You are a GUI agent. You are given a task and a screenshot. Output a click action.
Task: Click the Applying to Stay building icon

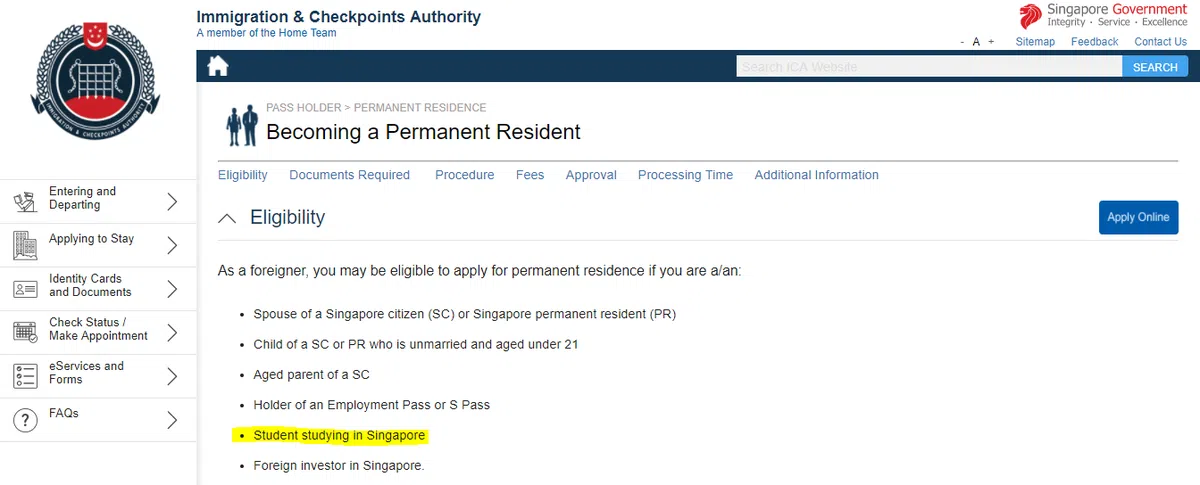[25, 244]
